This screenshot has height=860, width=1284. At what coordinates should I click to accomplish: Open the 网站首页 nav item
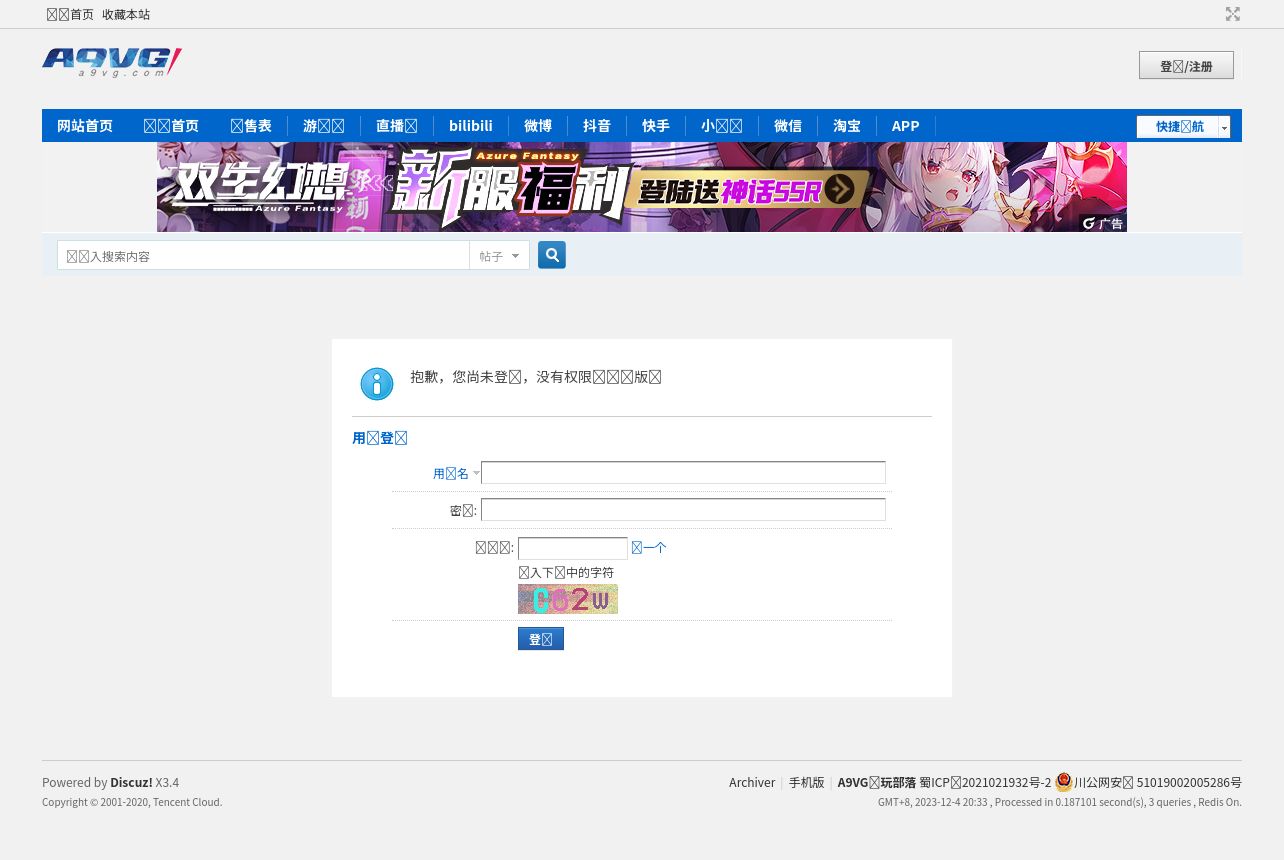coord(85,126)
